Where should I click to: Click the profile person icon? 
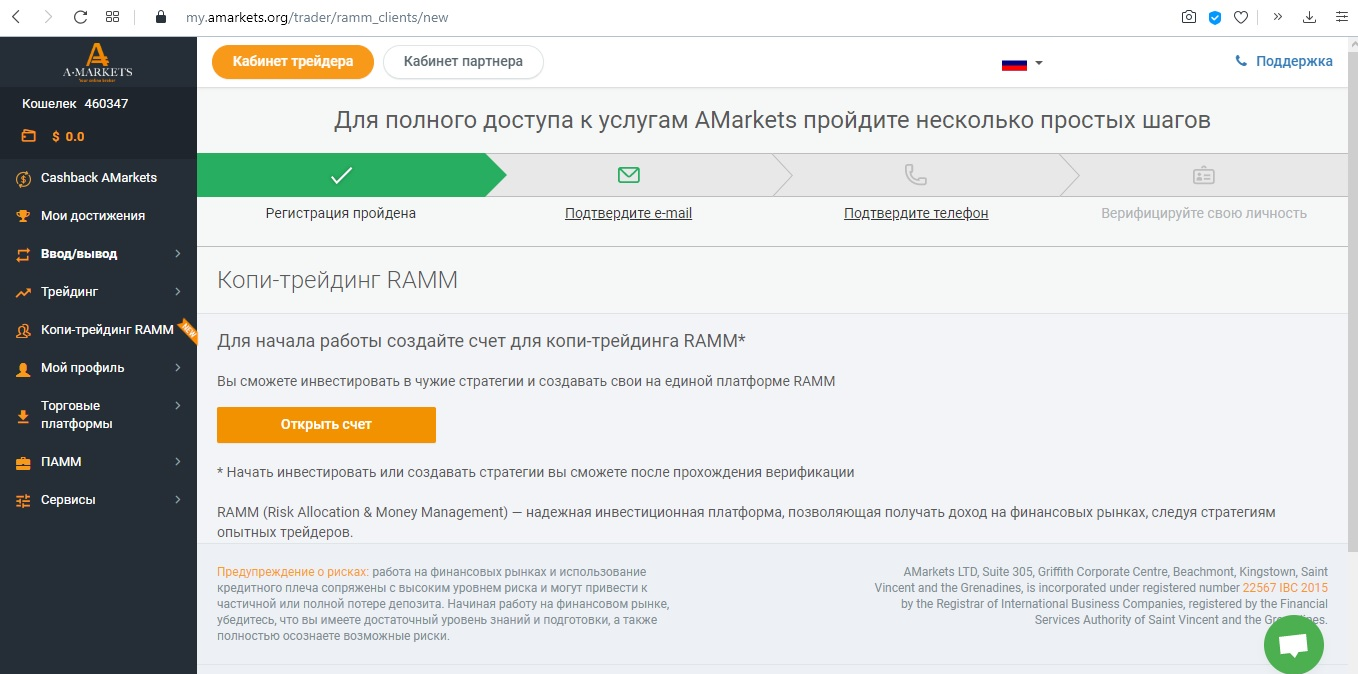point(24,368)
